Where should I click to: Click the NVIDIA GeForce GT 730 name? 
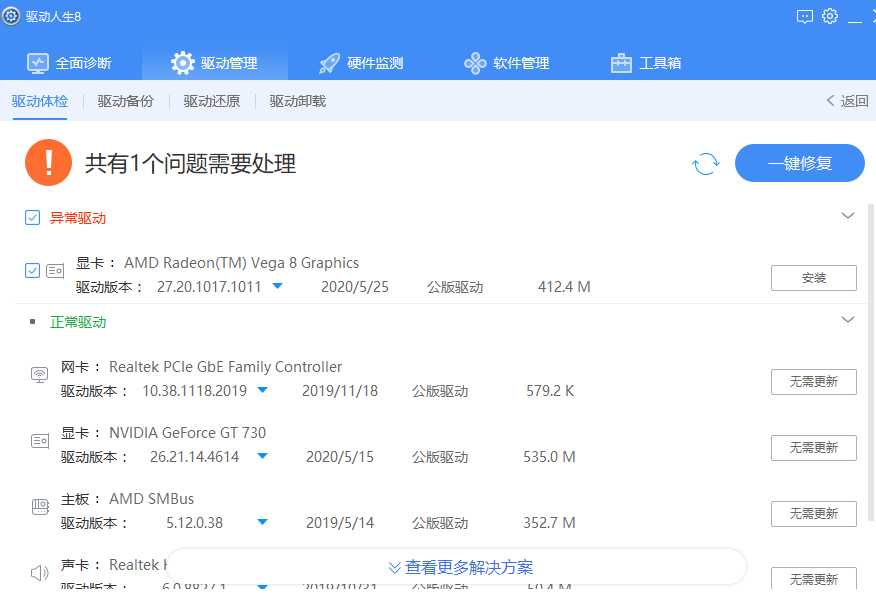[187, 433]
